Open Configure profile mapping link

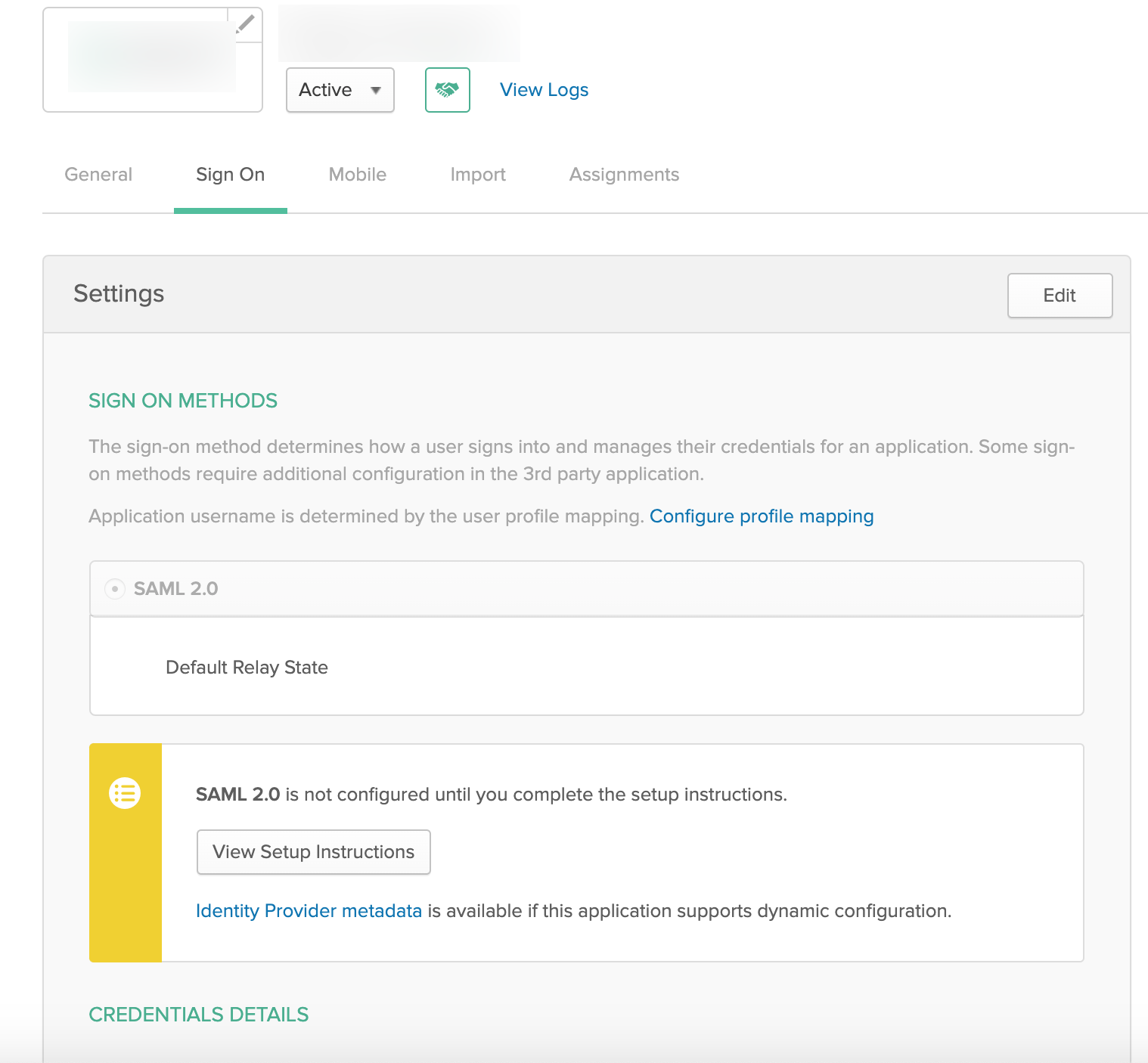pyautogui.click(x=762, y=516)
